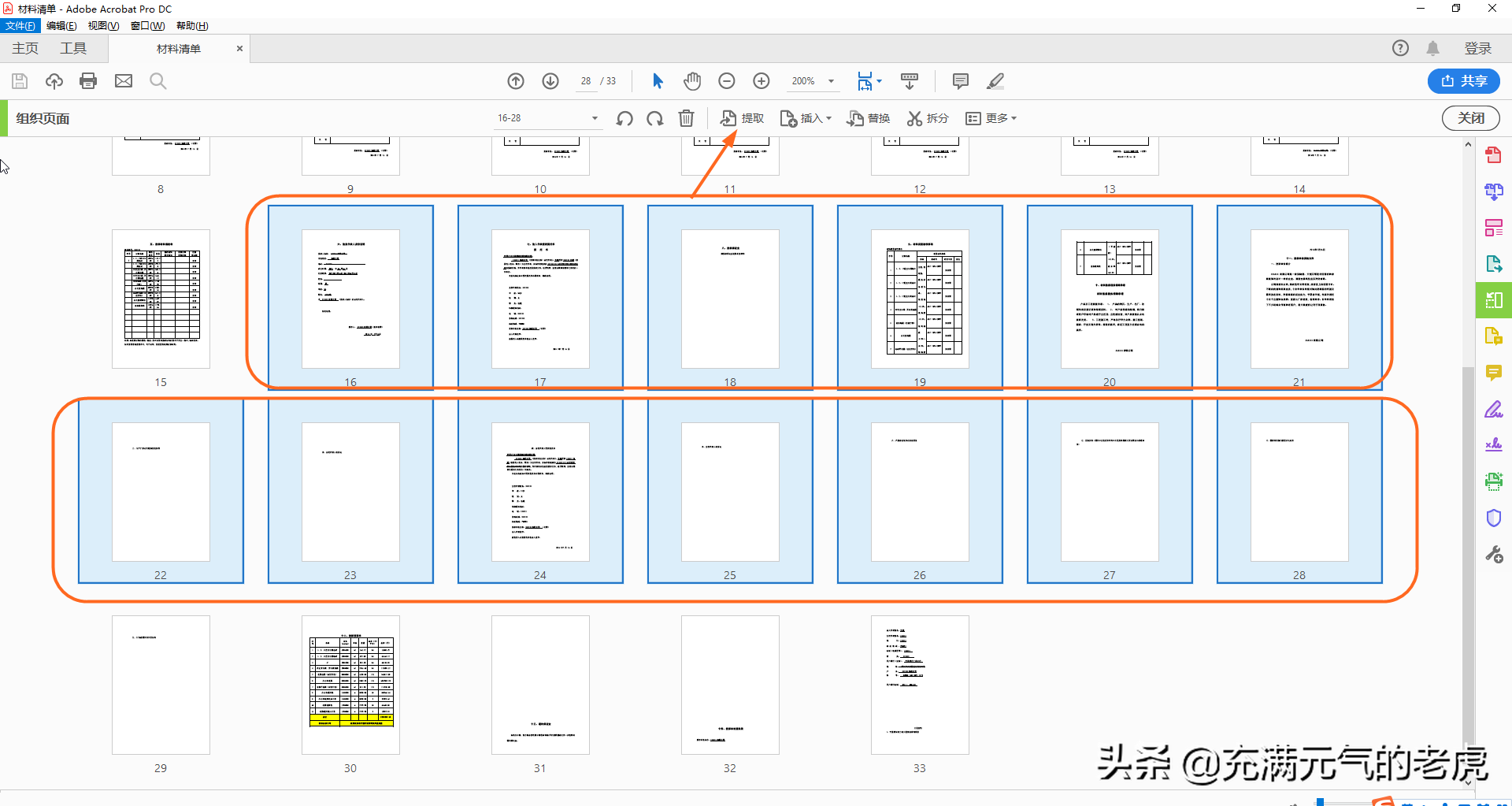Open help question mark icon

1400,48
